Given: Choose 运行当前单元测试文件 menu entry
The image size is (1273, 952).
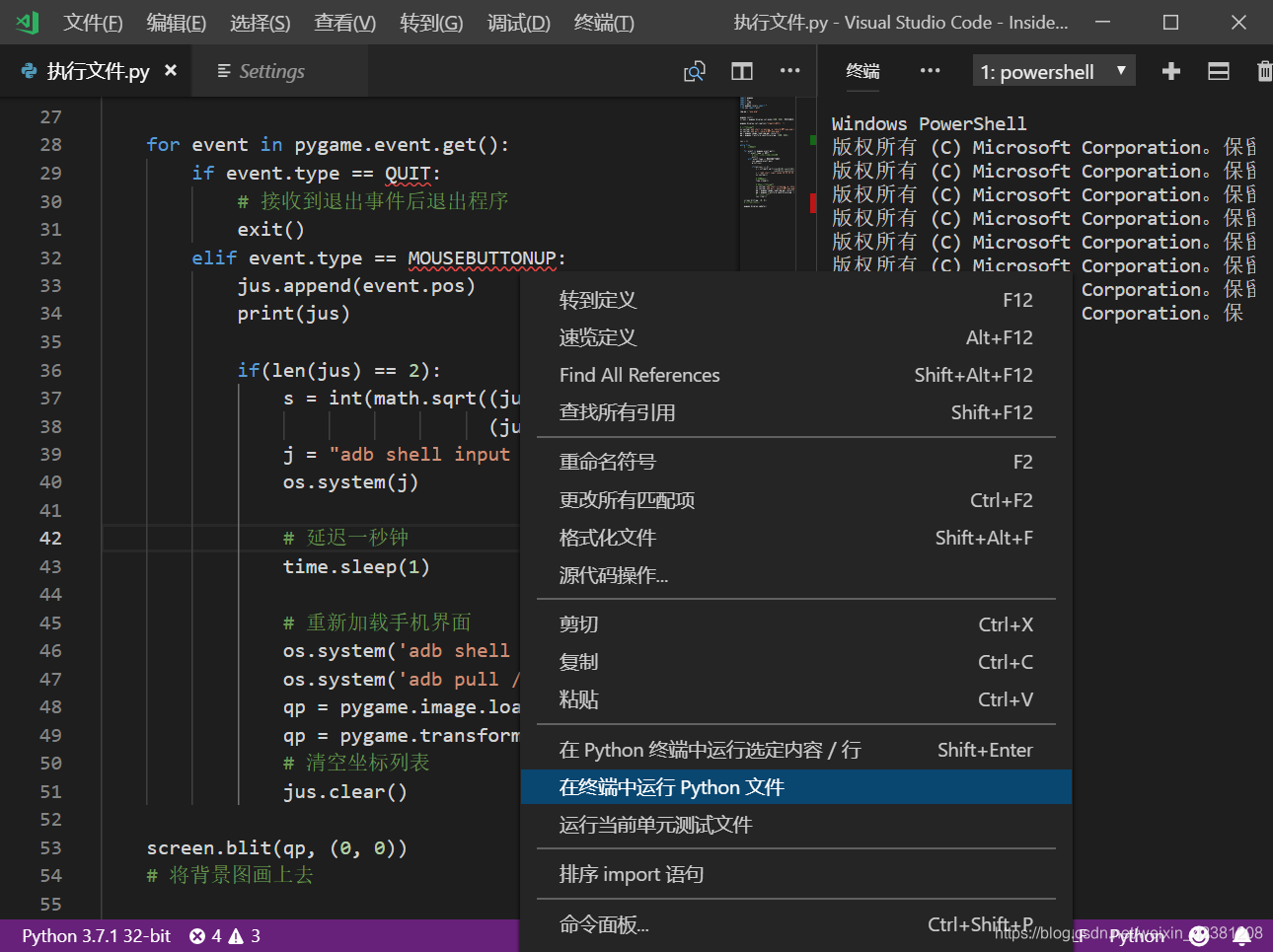Looking at the screenshot, I should tap(795, 825).
